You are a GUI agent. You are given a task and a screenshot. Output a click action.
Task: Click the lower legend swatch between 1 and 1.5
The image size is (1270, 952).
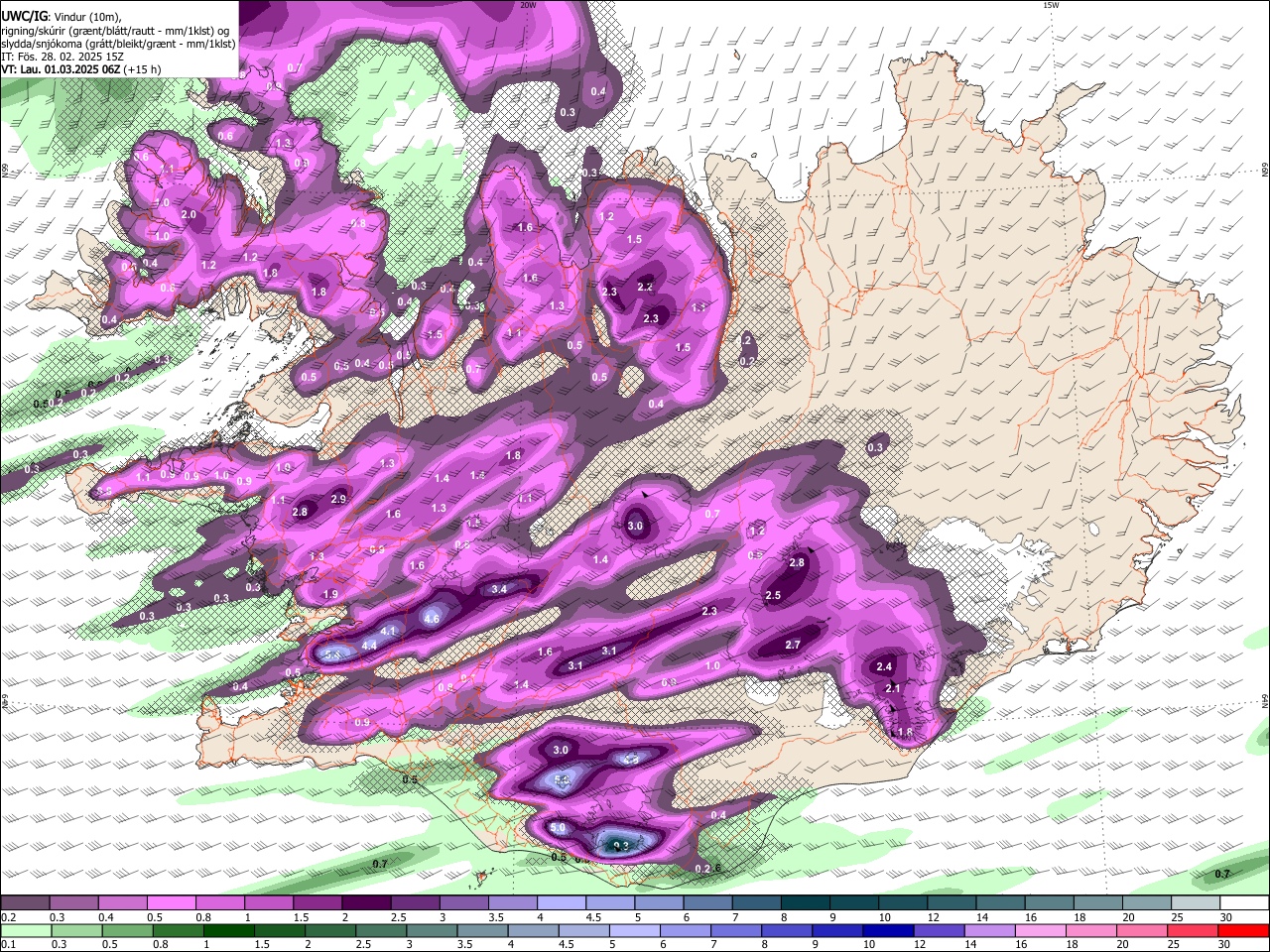[228, 930]
